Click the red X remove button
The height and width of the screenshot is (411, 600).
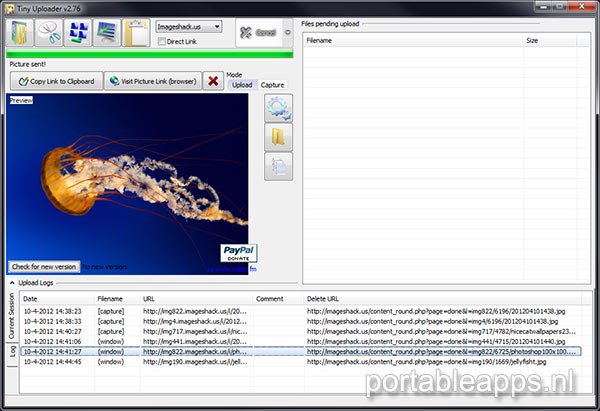213,81
